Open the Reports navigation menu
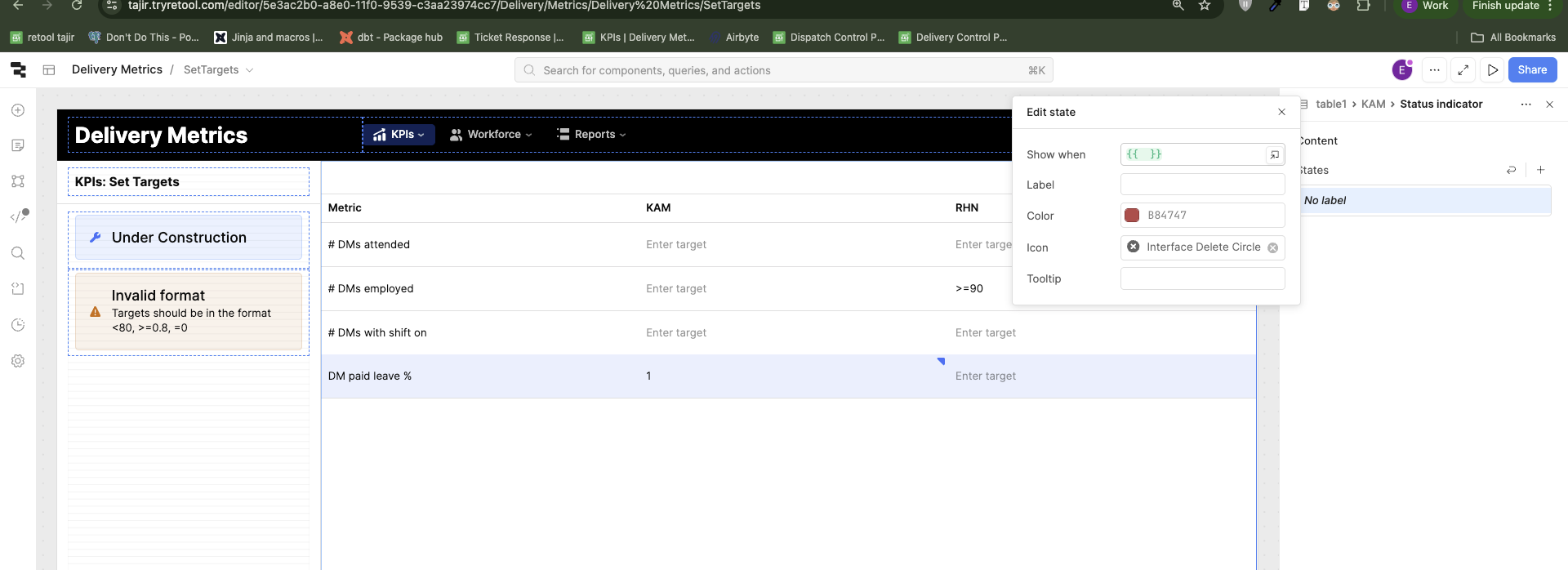This screenshot has height=570, width=1568. [591, 135]
